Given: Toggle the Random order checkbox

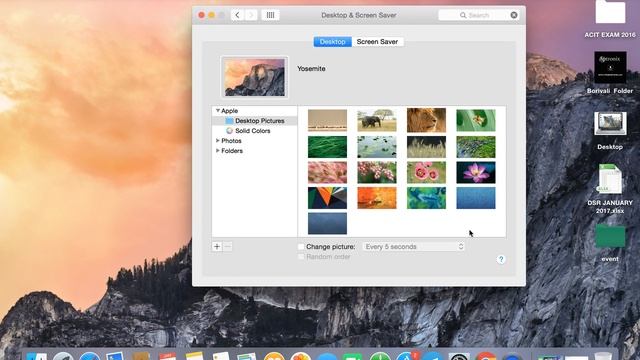Looking at the screenshot, I should 301,257.
